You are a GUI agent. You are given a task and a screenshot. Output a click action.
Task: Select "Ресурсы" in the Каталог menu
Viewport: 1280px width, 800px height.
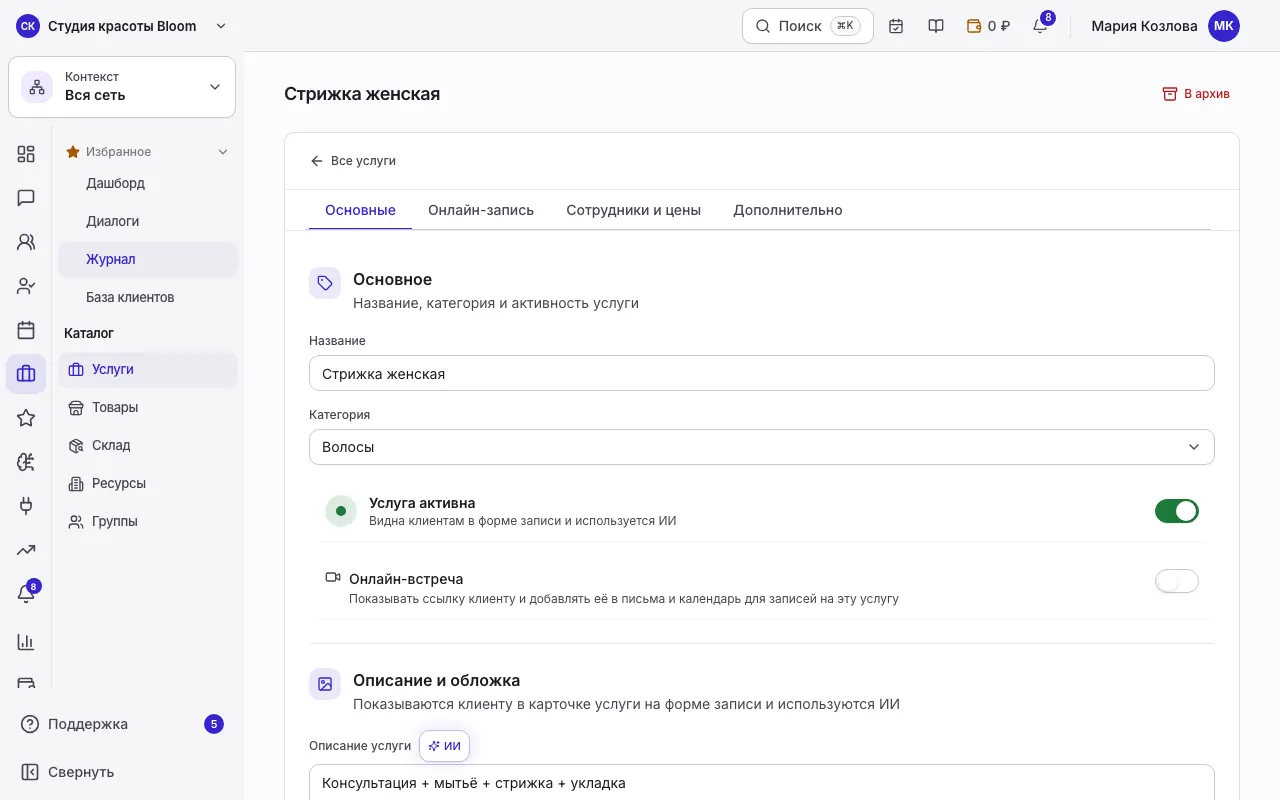tap(148, 484)
